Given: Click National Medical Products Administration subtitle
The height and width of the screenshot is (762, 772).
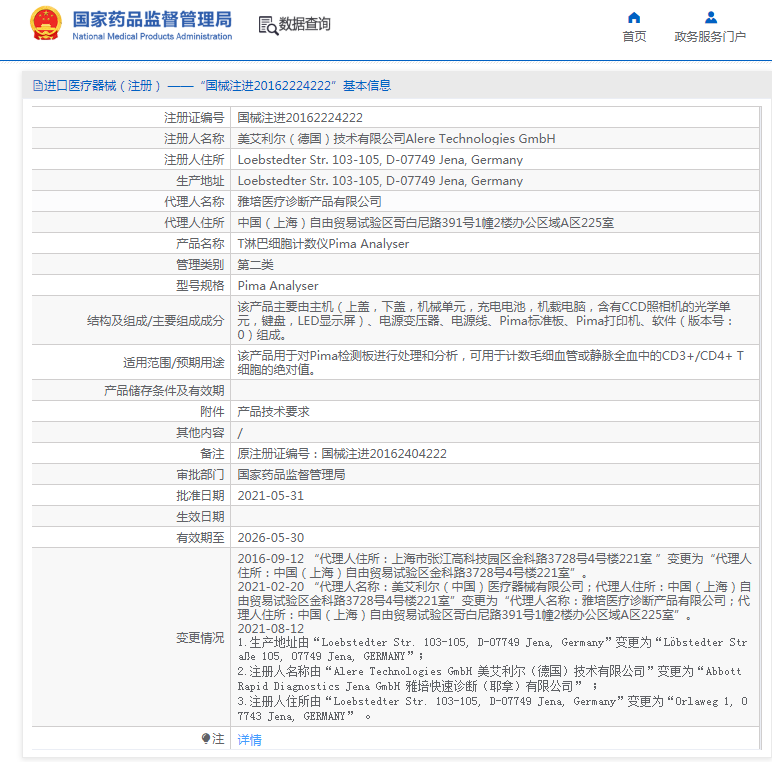Looking at the screenshot, I should pyautogui.click(x=152, y=36).
